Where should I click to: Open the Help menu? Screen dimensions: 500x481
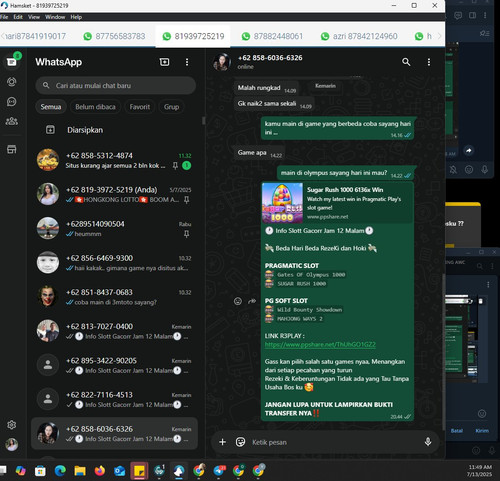click(76, 17)
